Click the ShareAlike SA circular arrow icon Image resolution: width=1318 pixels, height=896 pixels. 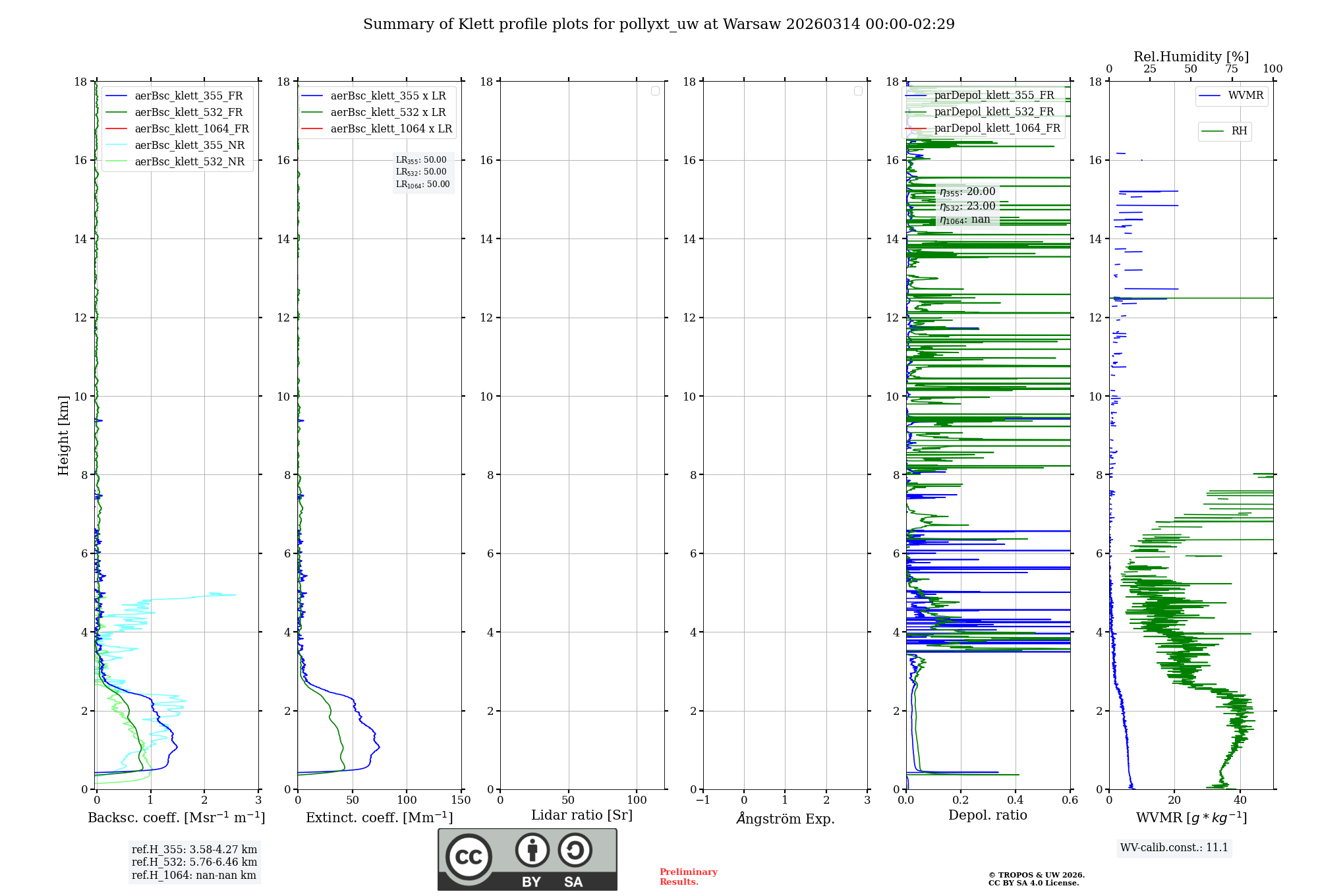tap(575, 850)
